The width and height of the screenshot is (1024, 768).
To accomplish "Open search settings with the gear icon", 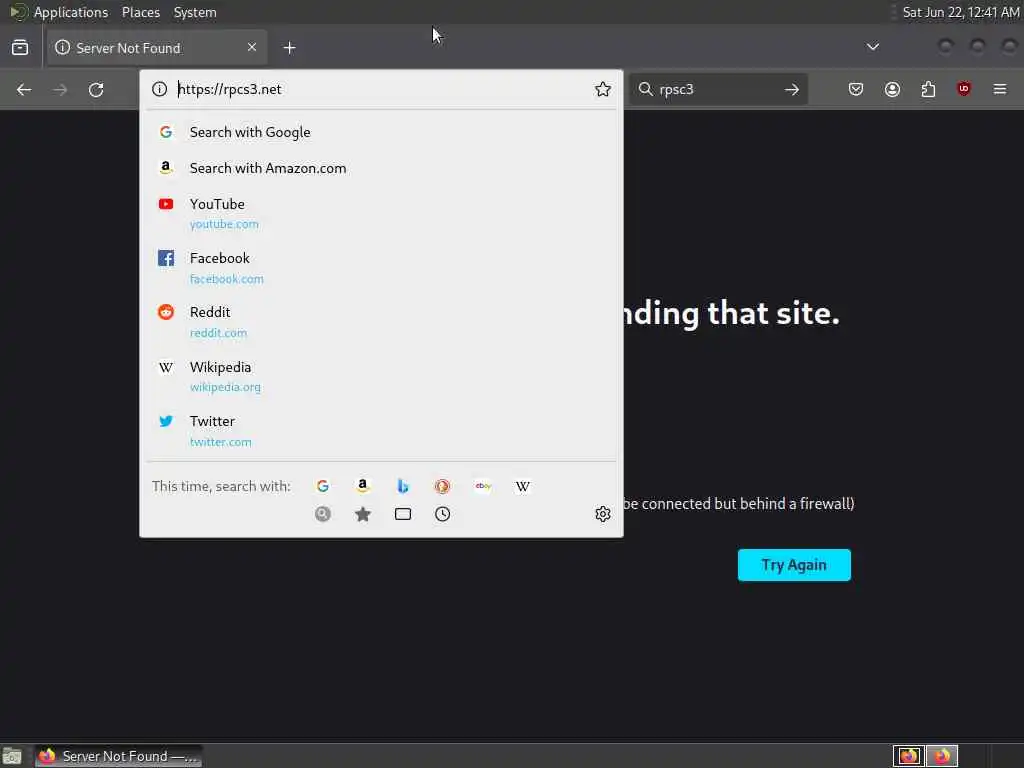I will coord(603,514).
